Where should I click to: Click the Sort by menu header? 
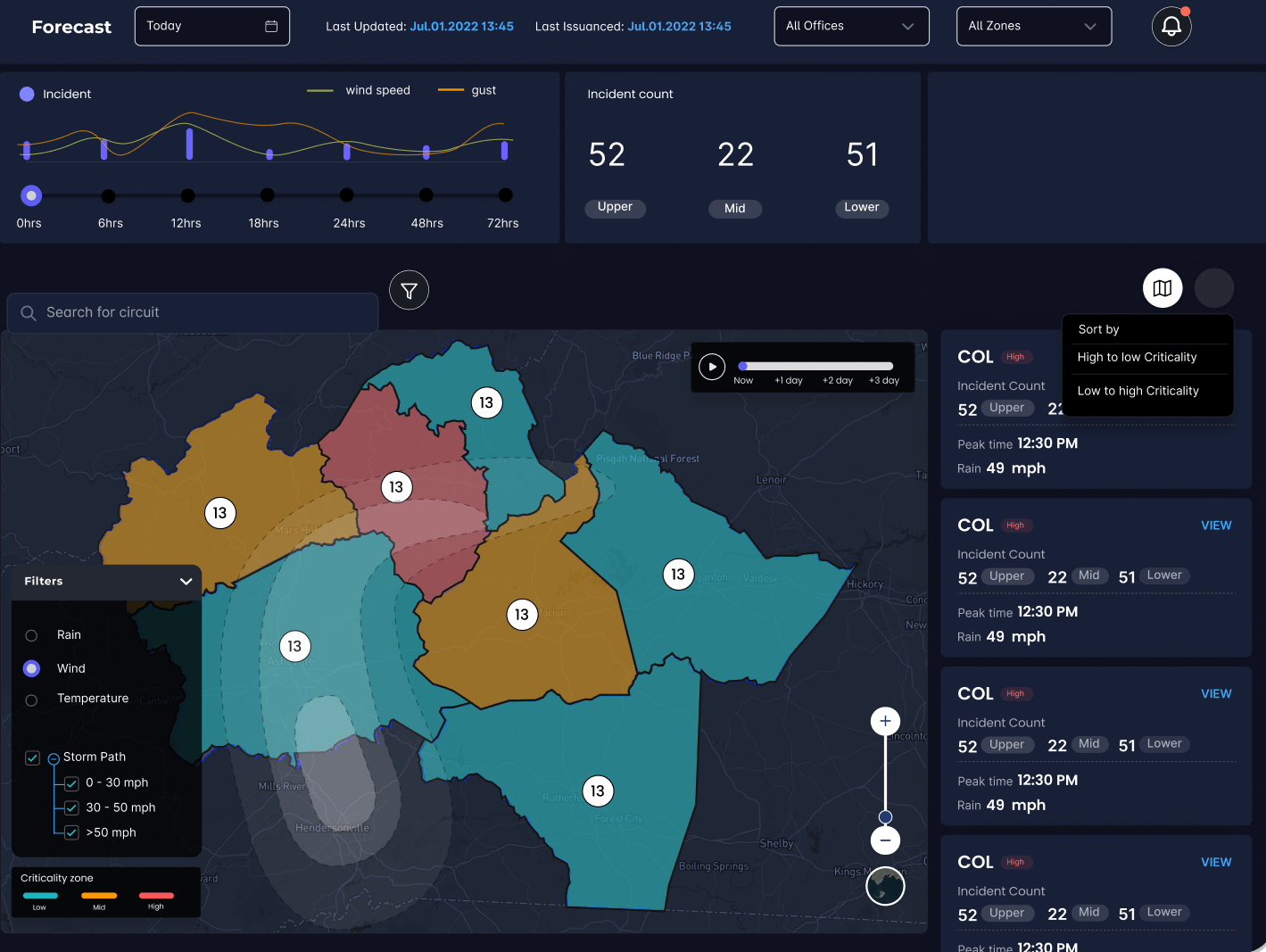pos(1098,329)
